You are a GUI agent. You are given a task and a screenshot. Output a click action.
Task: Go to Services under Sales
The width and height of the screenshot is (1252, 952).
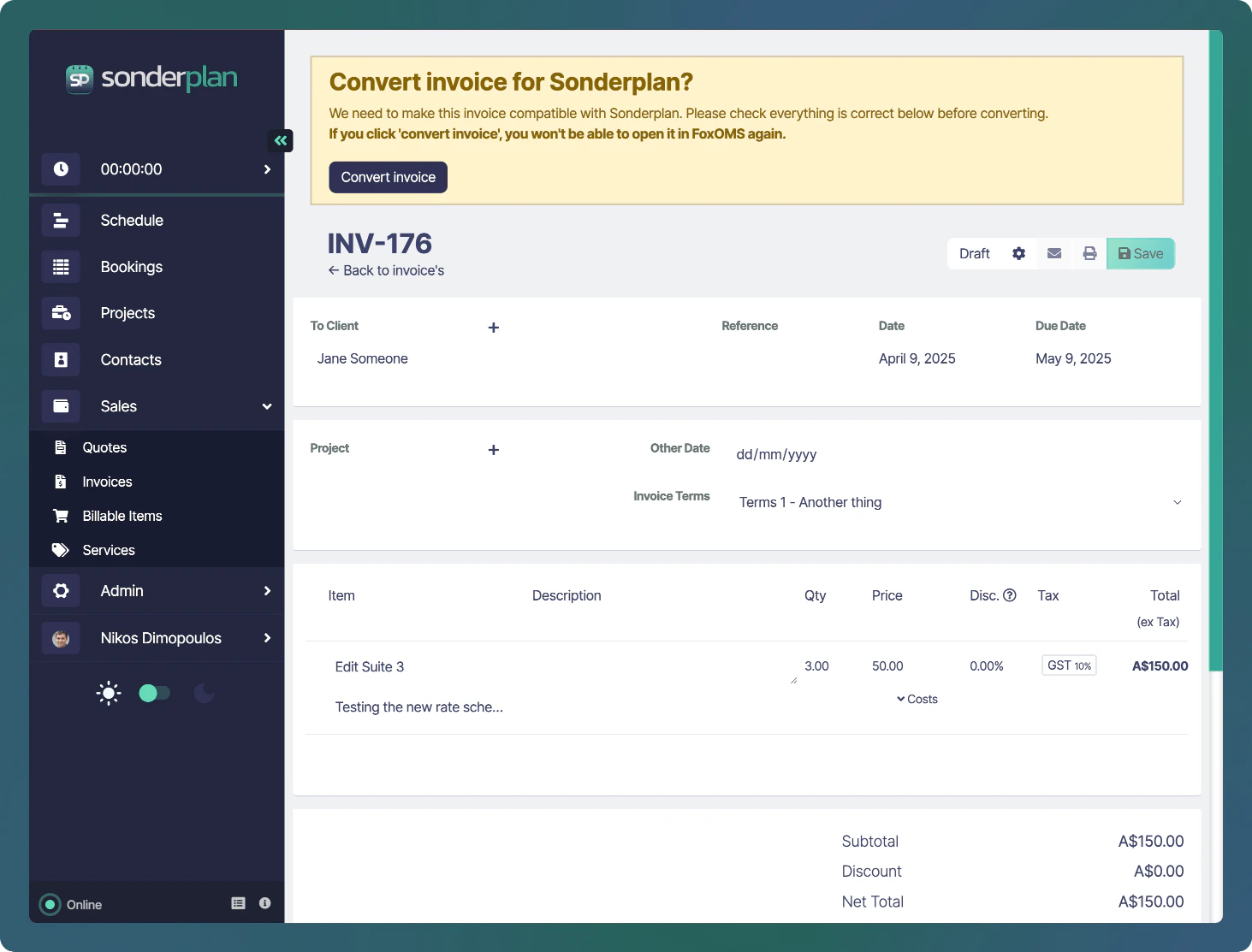(109, 550)
